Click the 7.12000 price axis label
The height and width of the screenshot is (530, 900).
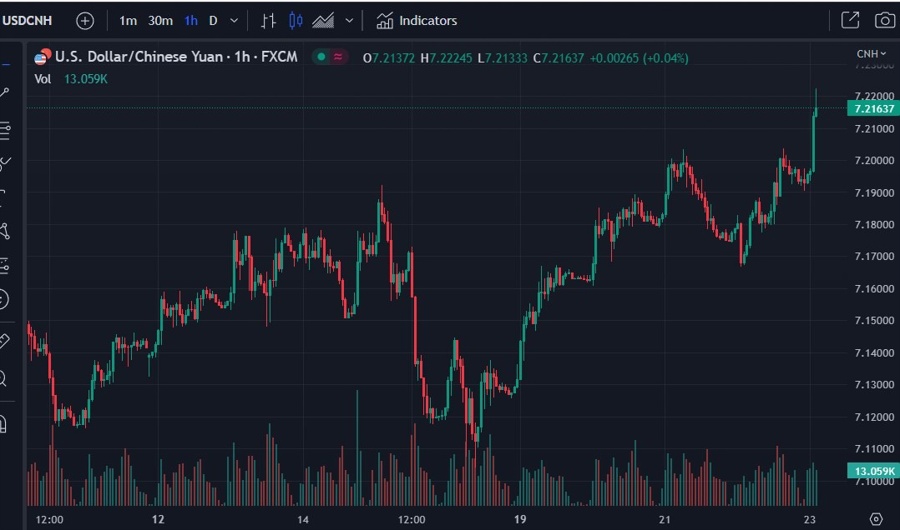click(x=874, y=417)
